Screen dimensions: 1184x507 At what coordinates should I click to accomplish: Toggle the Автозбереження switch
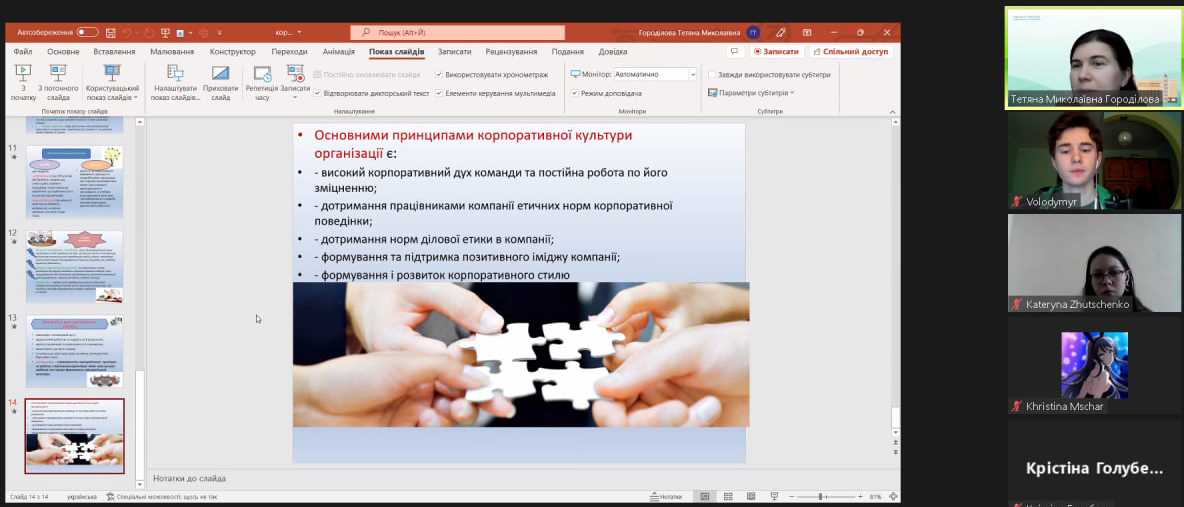click(87, 33)
